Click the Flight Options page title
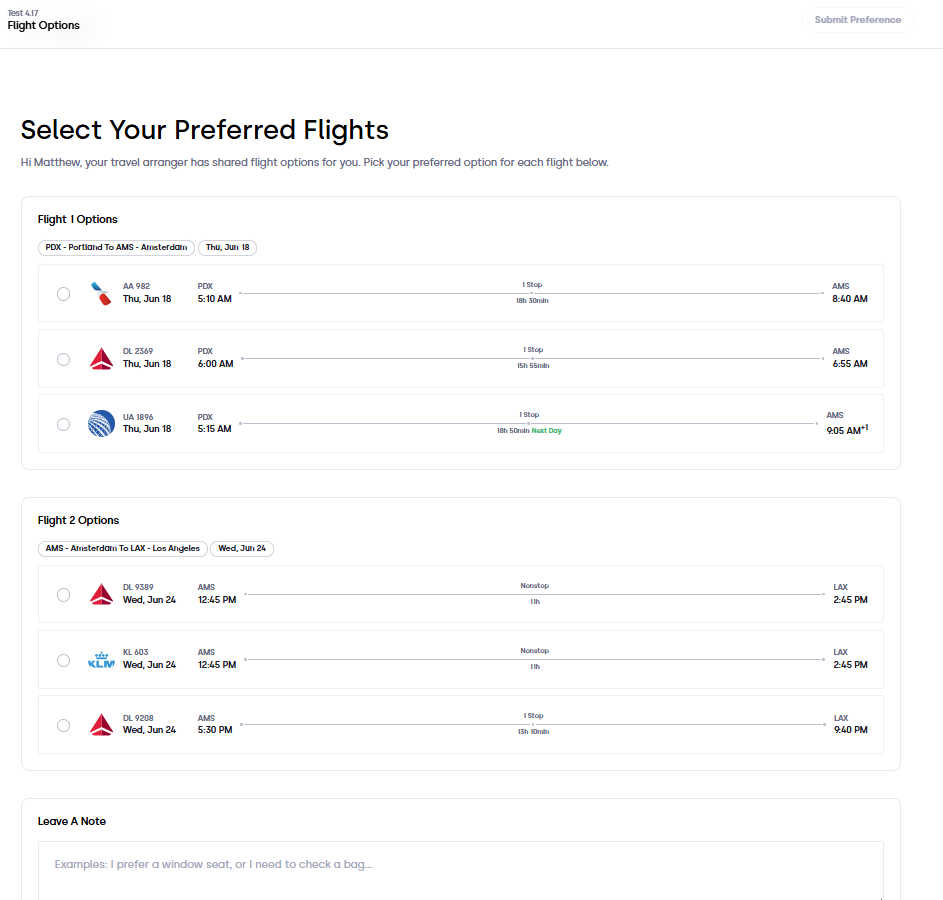 coord(43,25)
